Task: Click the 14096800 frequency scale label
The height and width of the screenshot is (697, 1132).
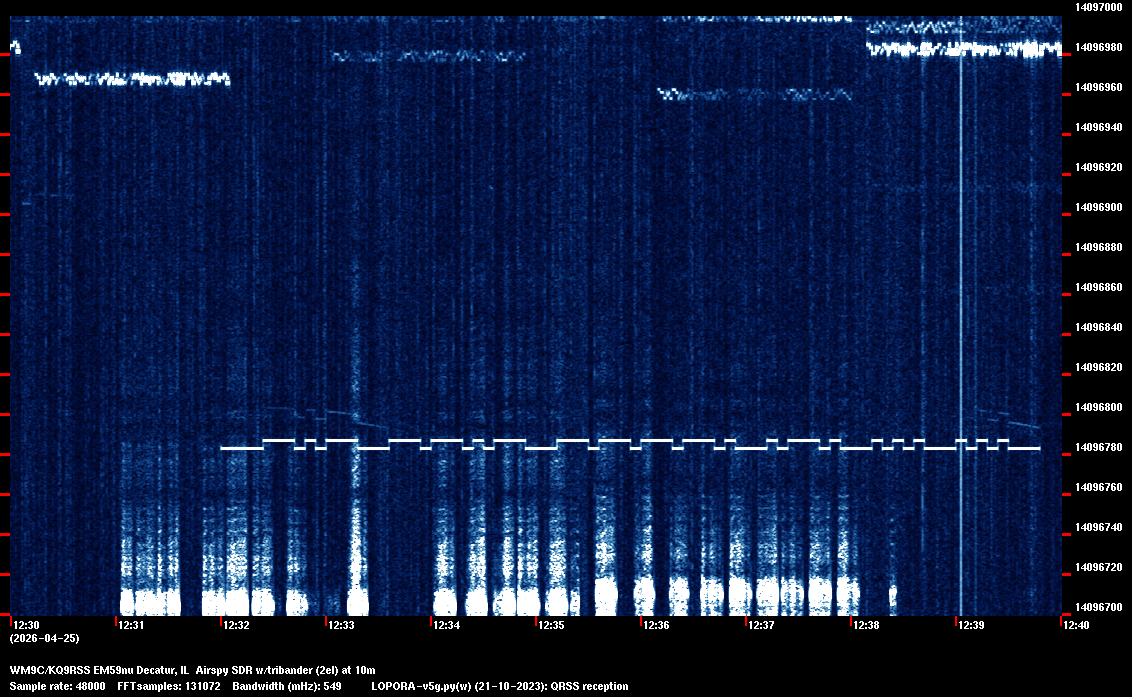Action: click(x=1096, y=407)
